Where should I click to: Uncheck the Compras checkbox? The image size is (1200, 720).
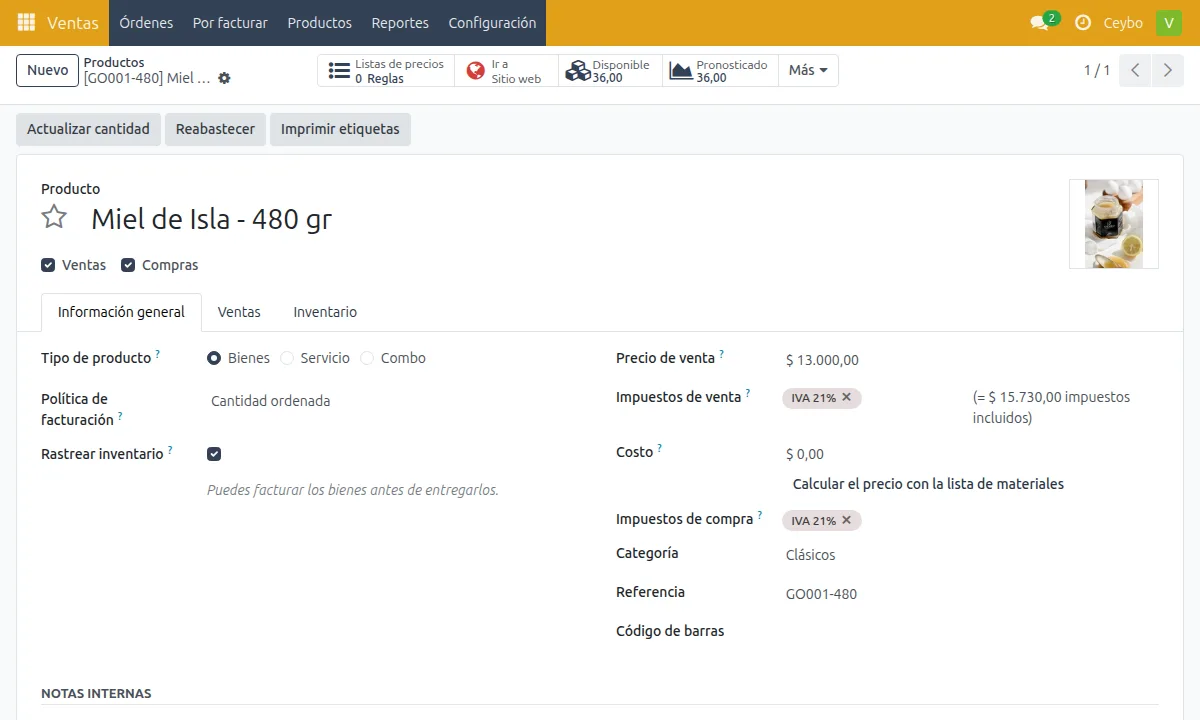coord(128,265)
